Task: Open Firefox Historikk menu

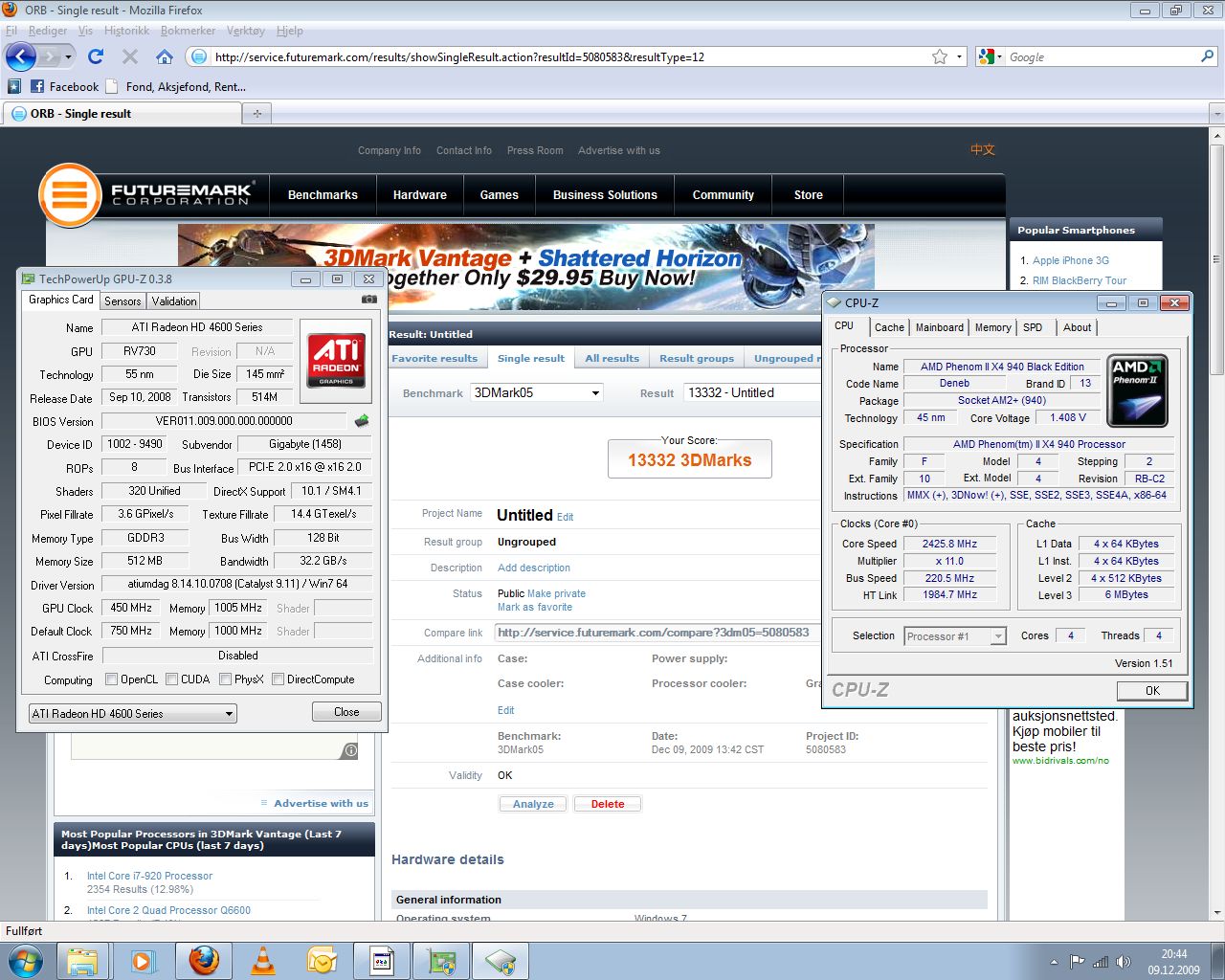Action: point(126,31)
